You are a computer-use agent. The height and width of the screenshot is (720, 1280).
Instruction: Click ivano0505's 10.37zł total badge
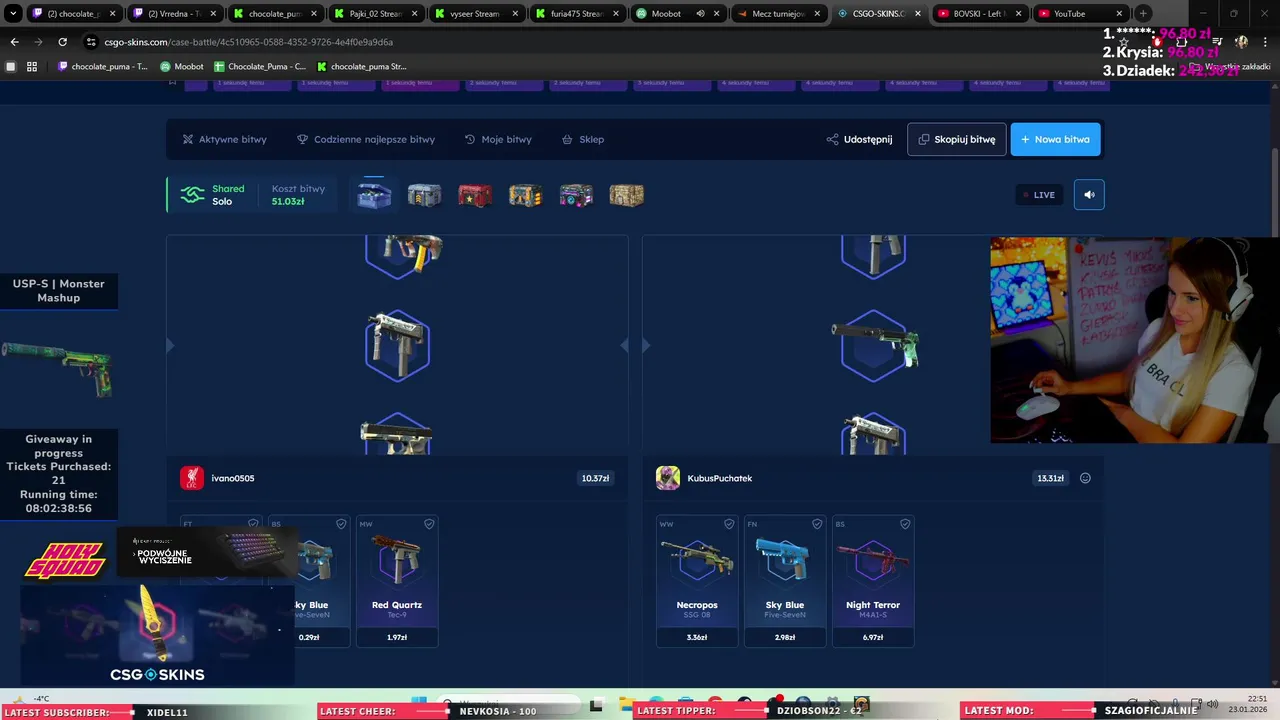(x=595, y=478)
